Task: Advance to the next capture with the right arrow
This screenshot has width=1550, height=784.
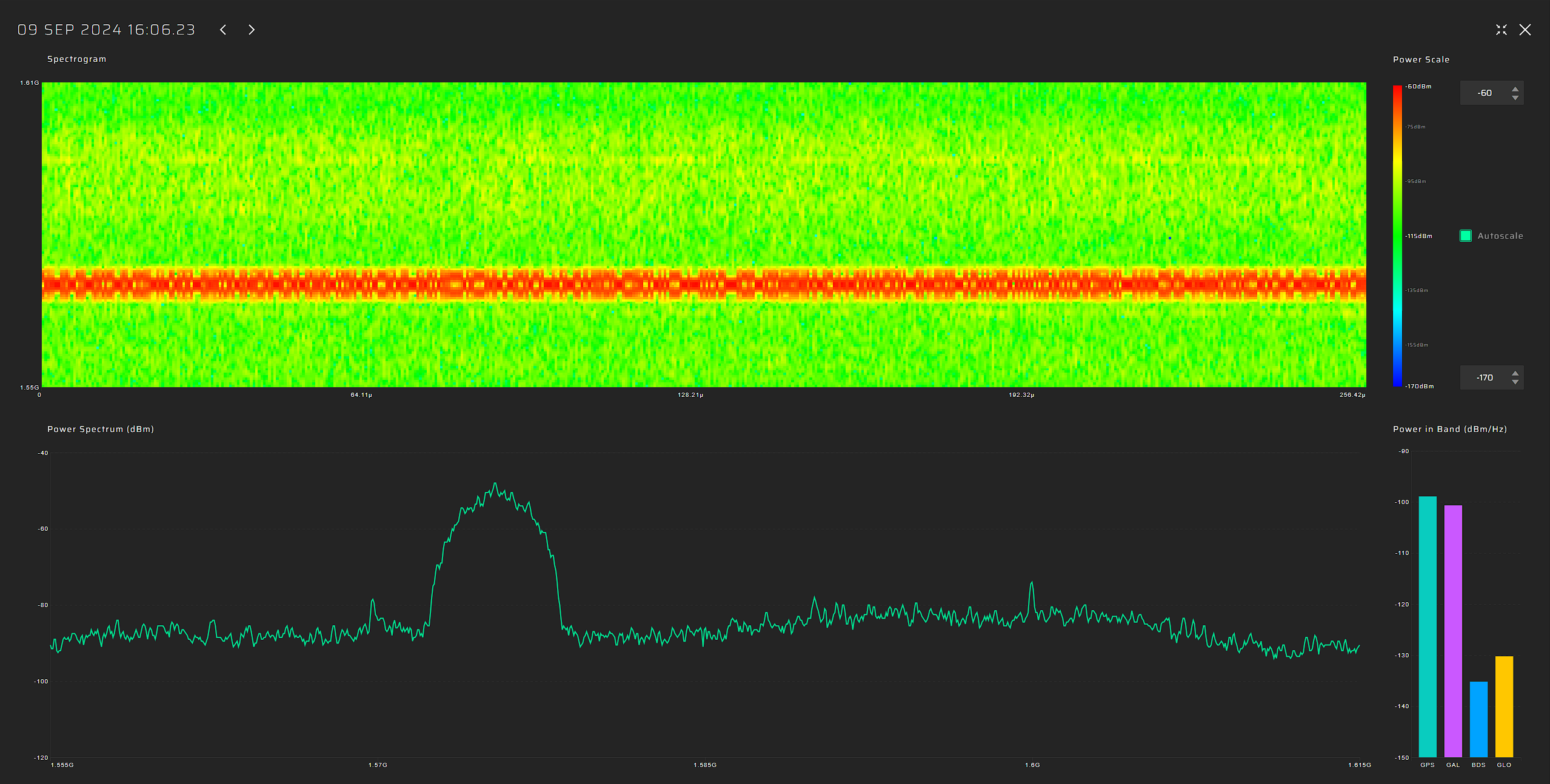Action: (x=250, y=29)
